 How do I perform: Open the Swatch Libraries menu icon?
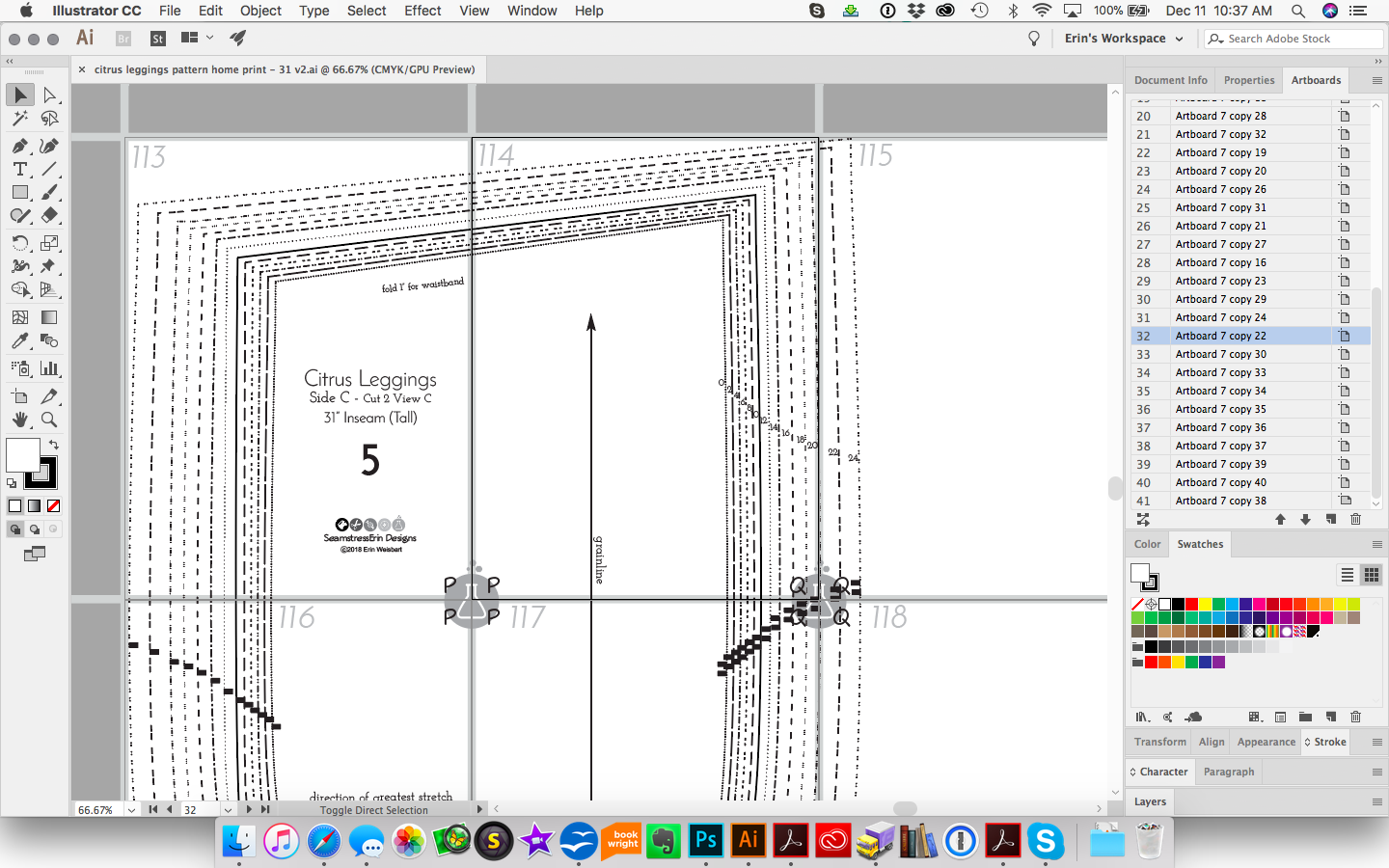[1143, 718]
